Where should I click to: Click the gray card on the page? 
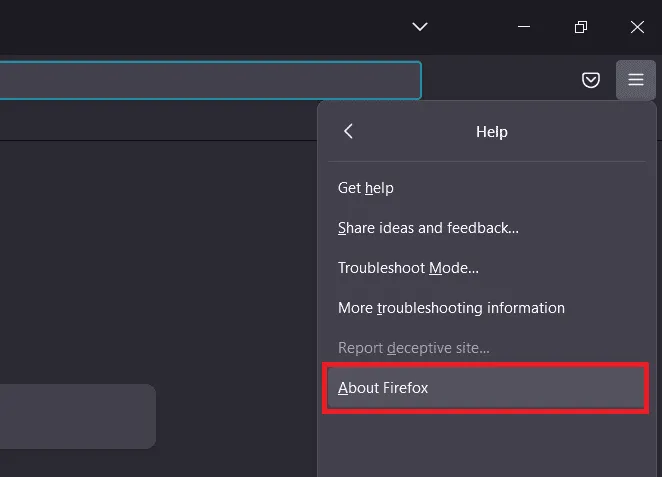click(78, 416)
